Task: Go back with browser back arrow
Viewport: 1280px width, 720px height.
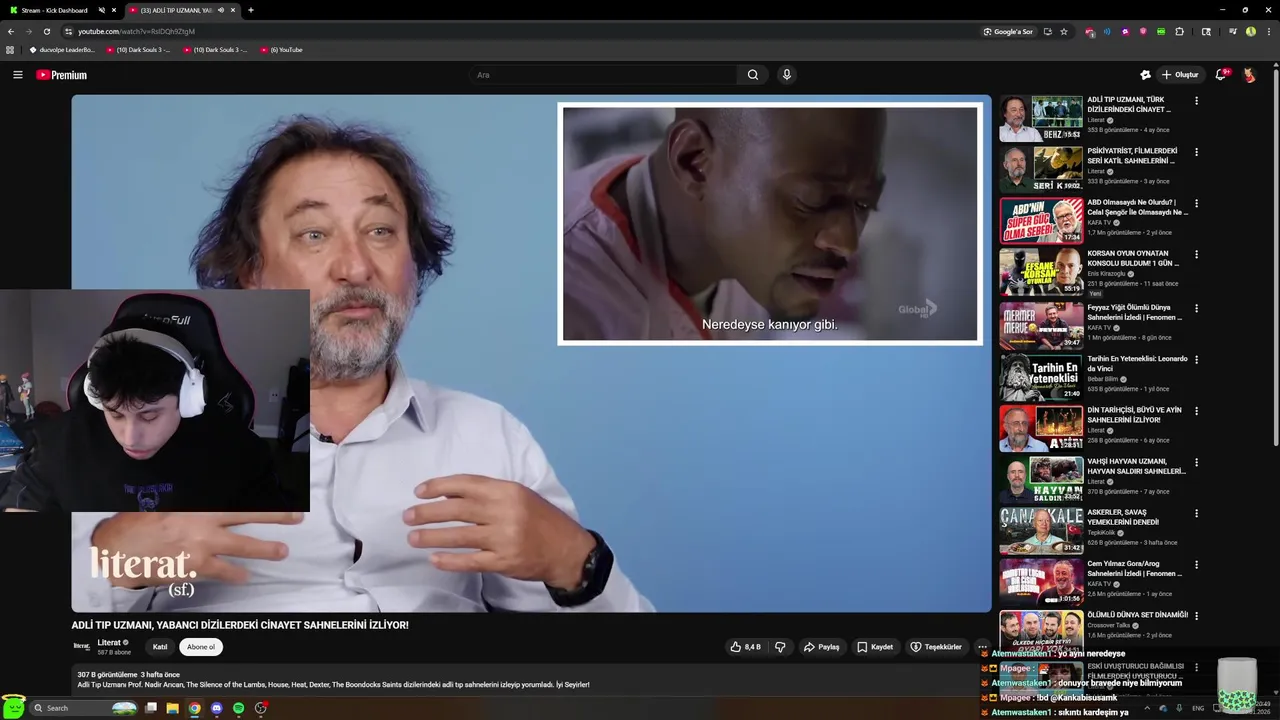Action: pyautogui.click(x=11, y=31)
